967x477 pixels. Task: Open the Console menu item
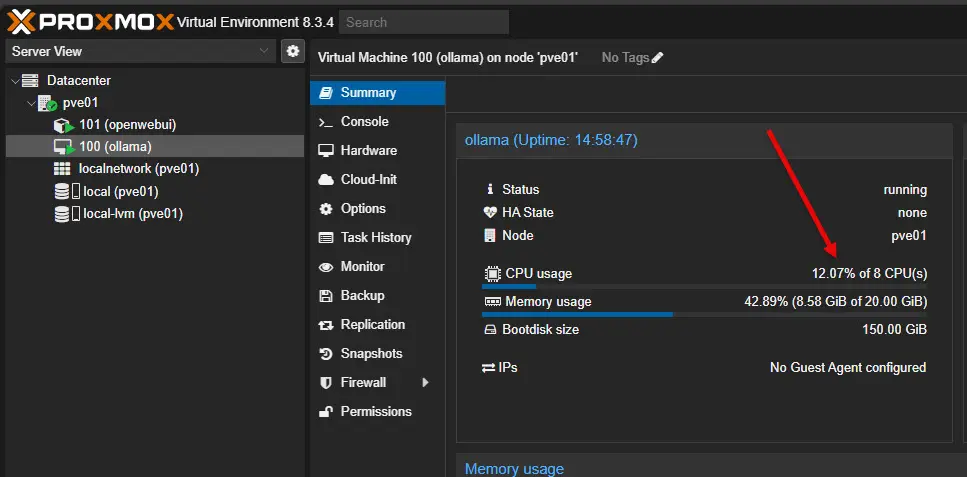point(364,121)
